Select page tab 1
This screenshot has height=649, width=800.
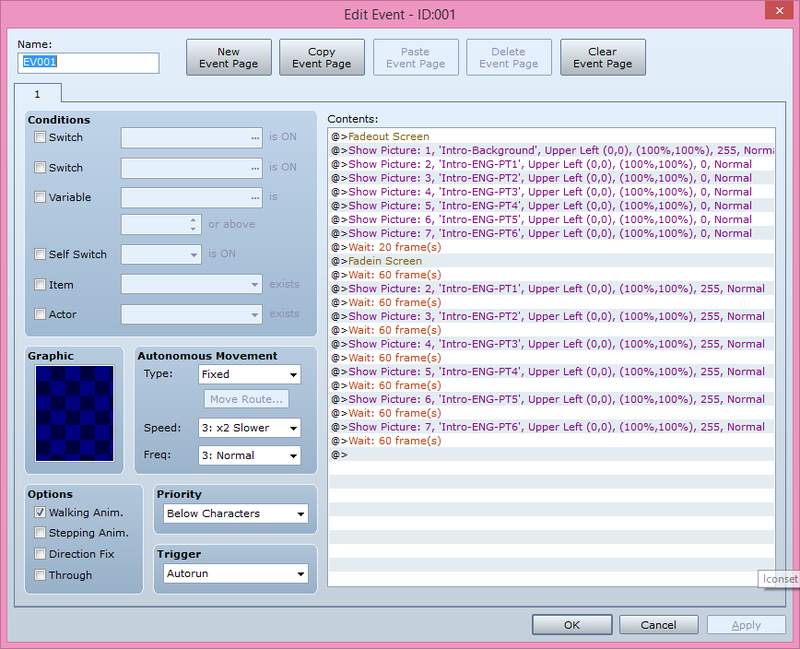pyautogui.click(x=37, y=94)
